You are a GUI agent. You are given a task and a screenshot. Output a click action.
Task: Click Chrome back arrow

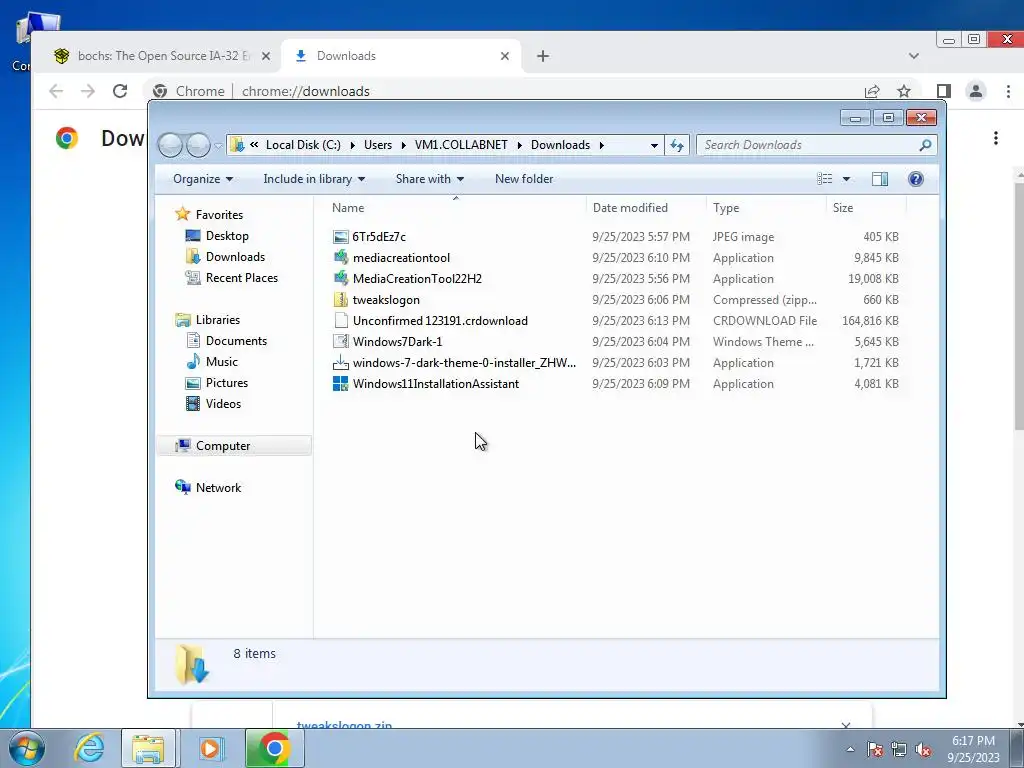point(56,91)
